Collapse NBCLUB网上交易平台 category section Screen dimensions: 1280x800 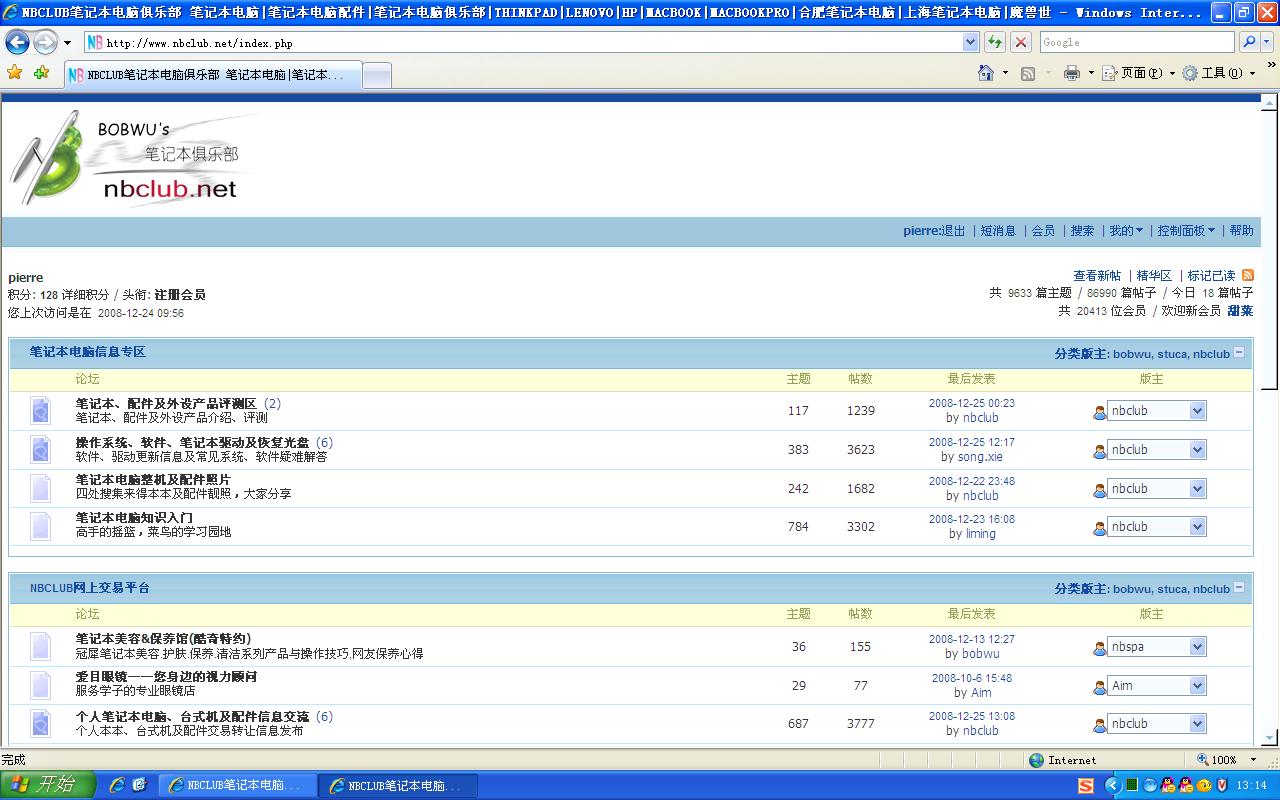coord(1239,587)
